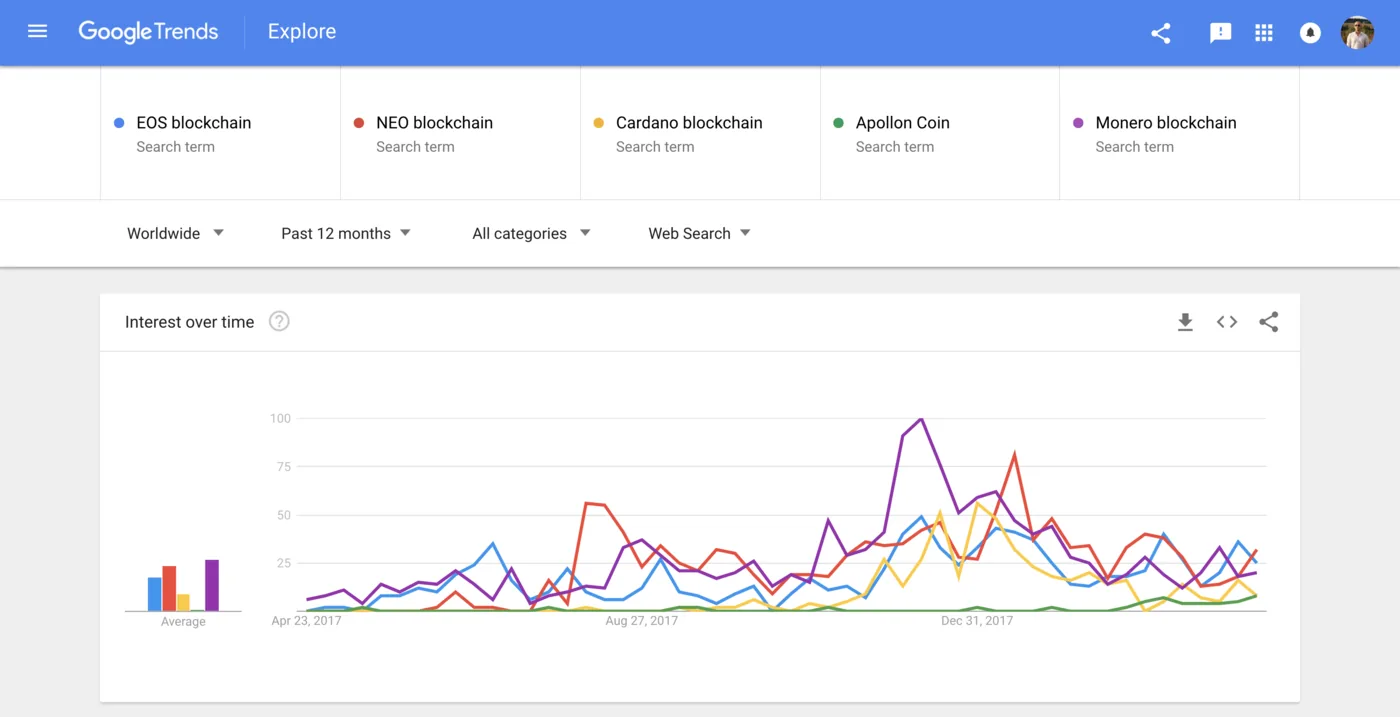Click the Interest over time title
This screenshot has height=717, width=1400.
pos(189,322)
